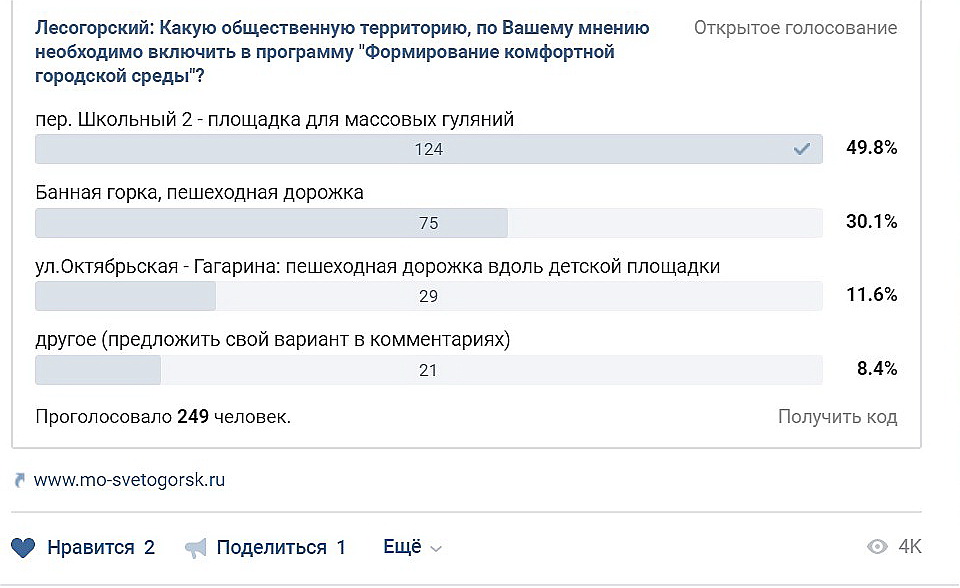Screen dimensions: 960x588
Task: Click the megaphone share icon
Action: click(196, 548)
